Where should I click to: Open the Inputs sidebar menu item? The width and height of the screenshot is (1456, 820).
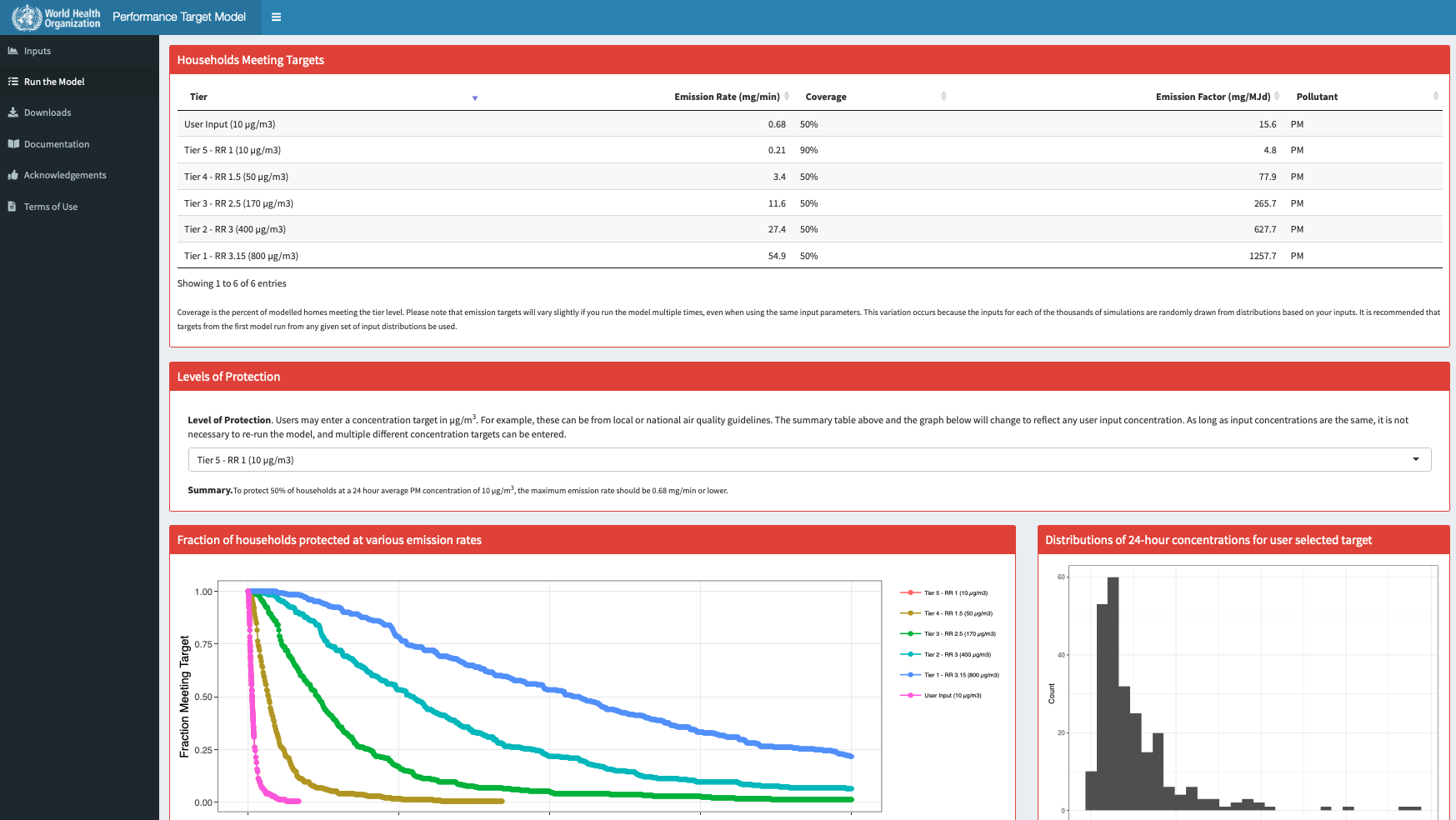coord(79,51)
